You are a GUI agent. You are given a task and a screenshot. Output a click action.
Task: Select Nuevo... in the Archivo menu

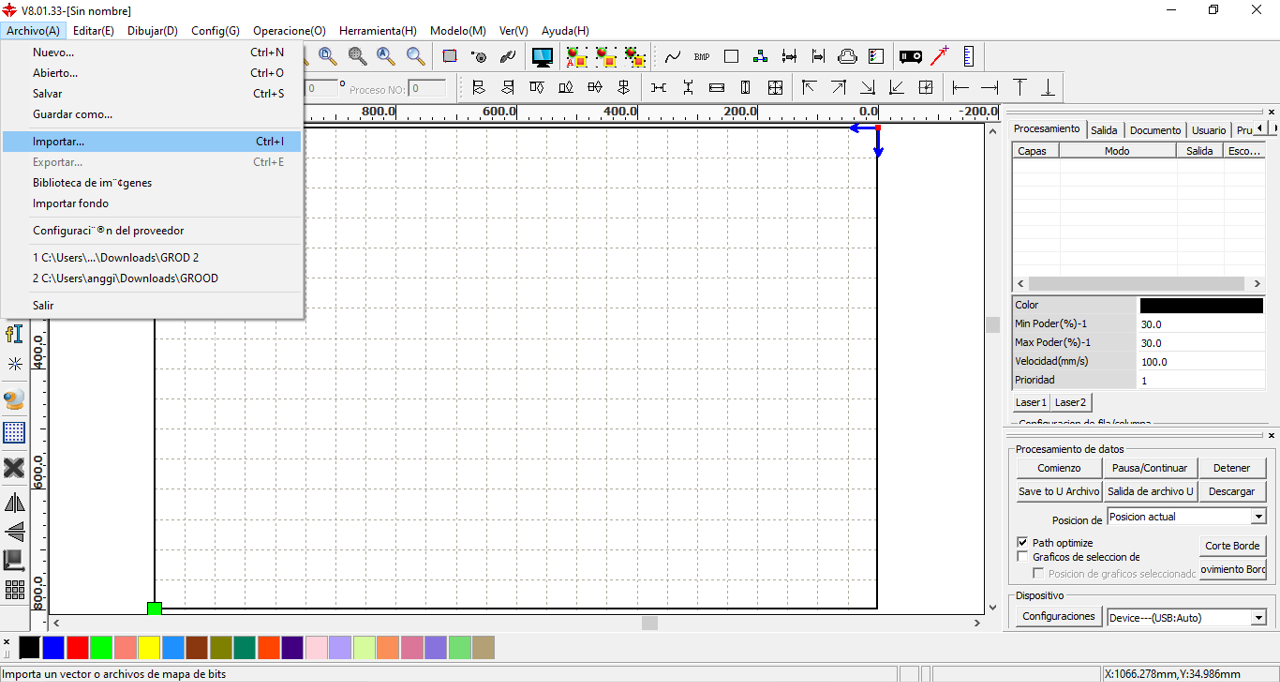click(x=152, y=52)
